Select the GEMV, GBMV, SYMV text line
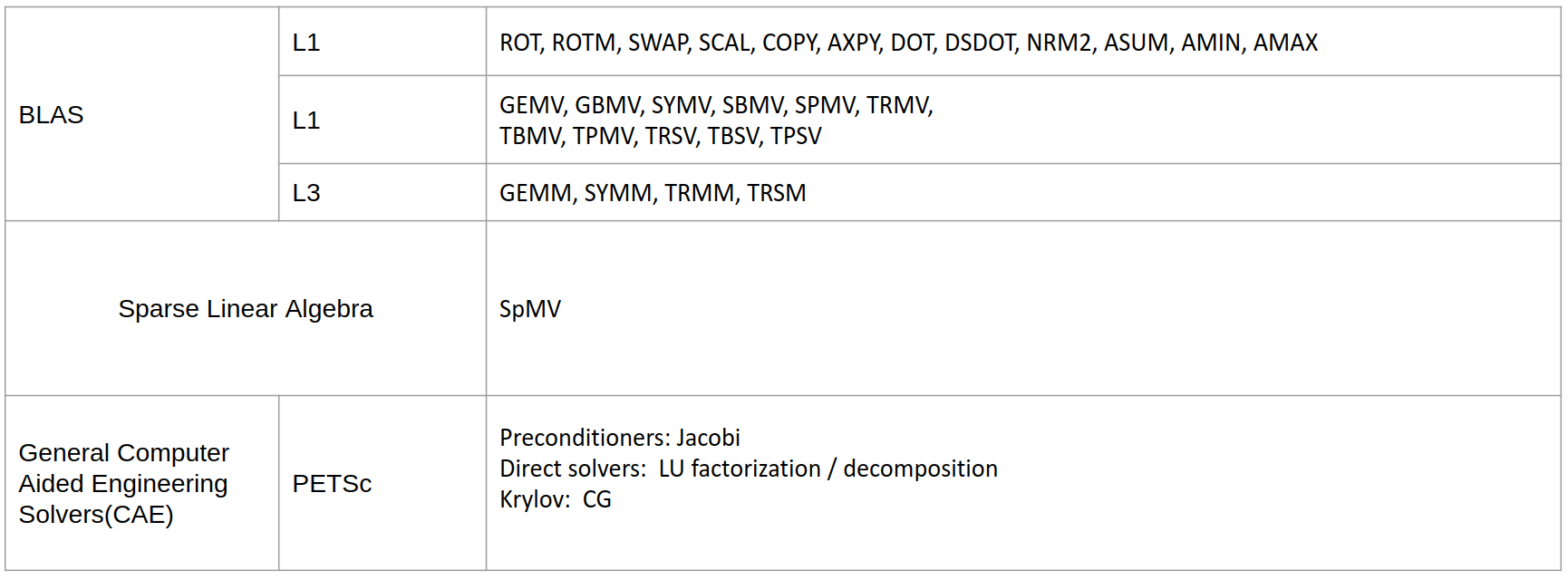Image resolution: width=1568 pixels, height=580 pixels. pyautogui.click(x=716, y=105)
